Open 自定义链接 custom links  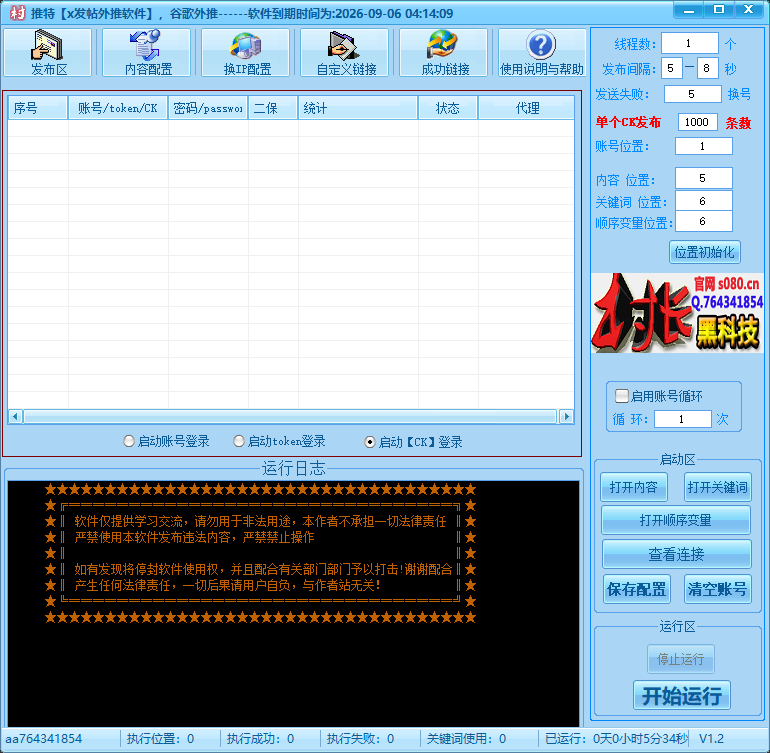coord(344,53)
